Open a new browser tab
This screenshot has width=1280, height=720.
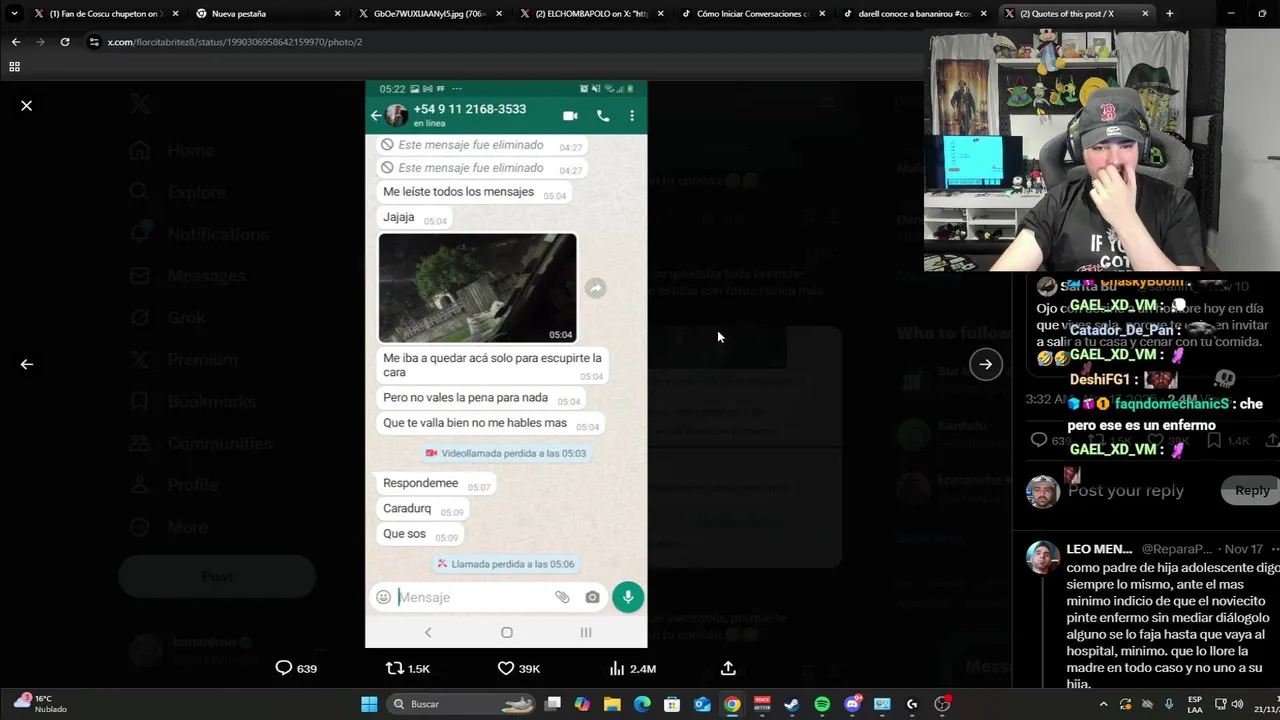pyautogui.click(x=1170, y=14)
